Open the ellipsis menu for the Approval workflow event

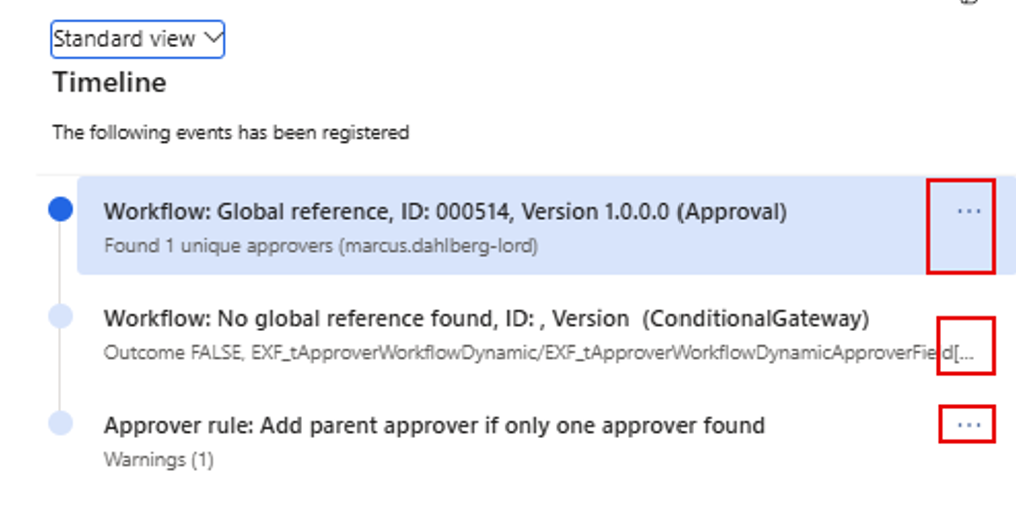pos(968,212)
